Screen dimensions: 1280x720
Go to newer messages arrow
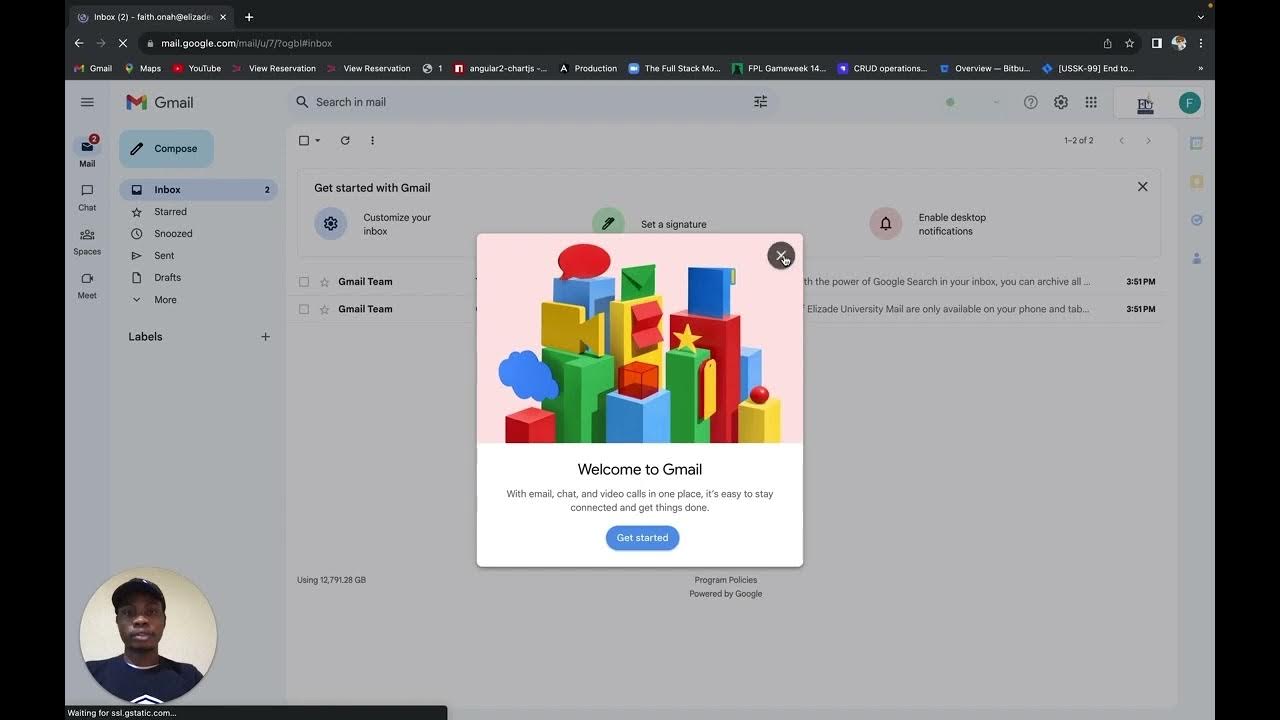pos(1121,141)
